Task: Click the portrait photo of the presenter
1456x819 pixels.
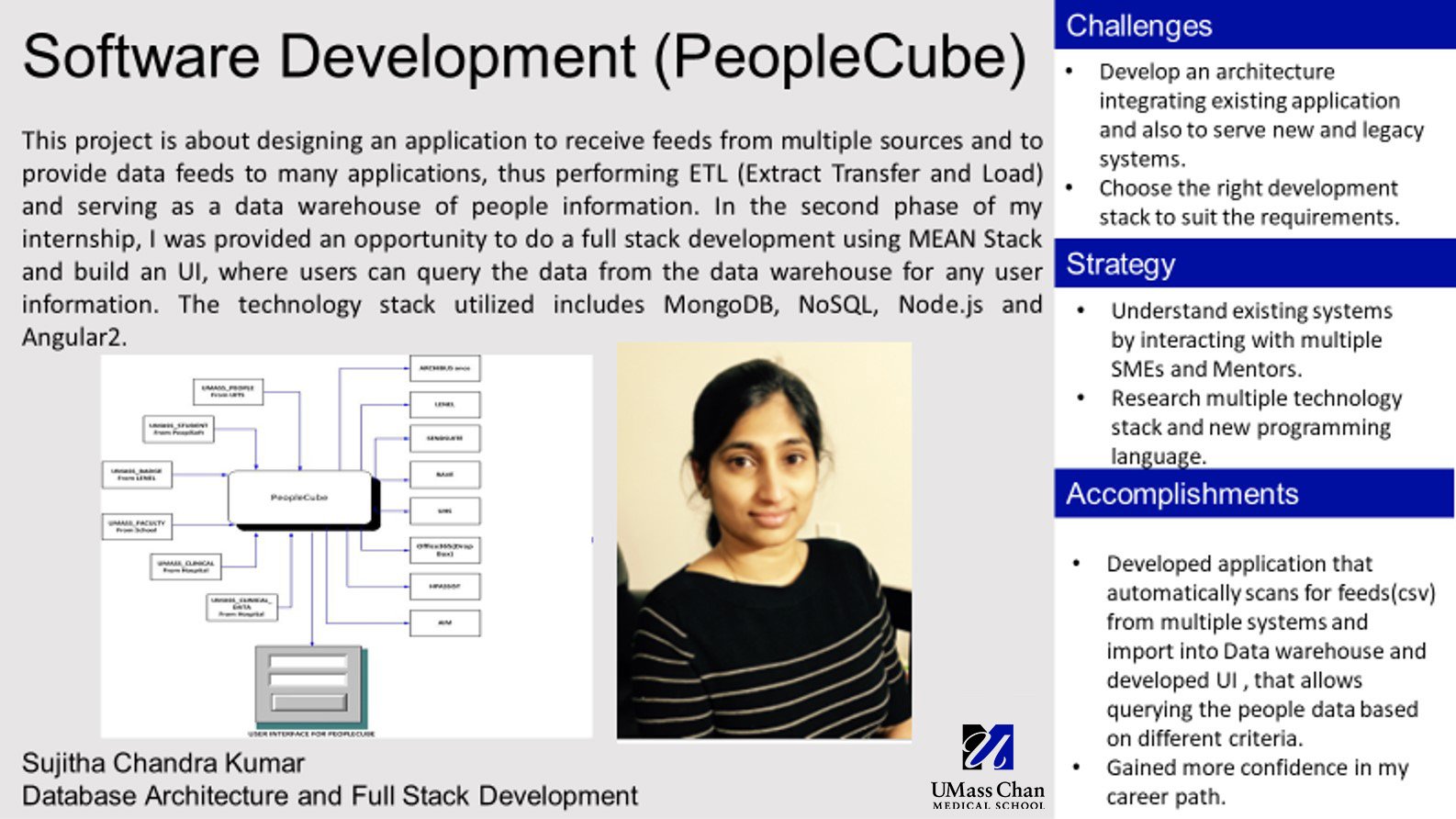Action: click(x=764, y=541)
